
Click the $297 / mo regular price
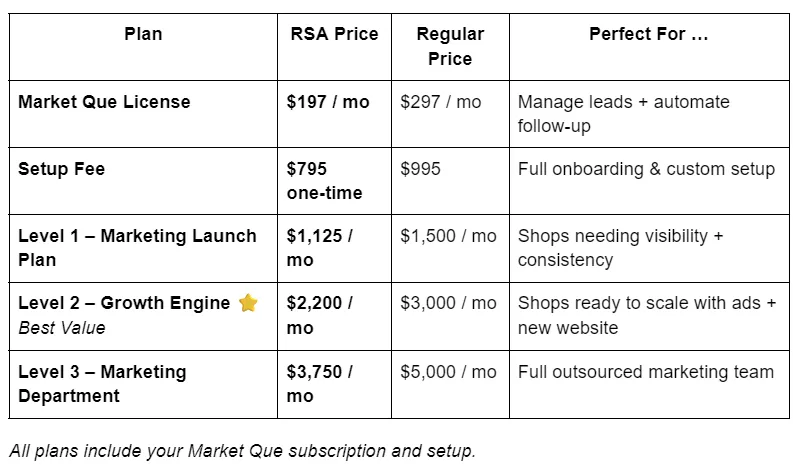coord(440,102)
